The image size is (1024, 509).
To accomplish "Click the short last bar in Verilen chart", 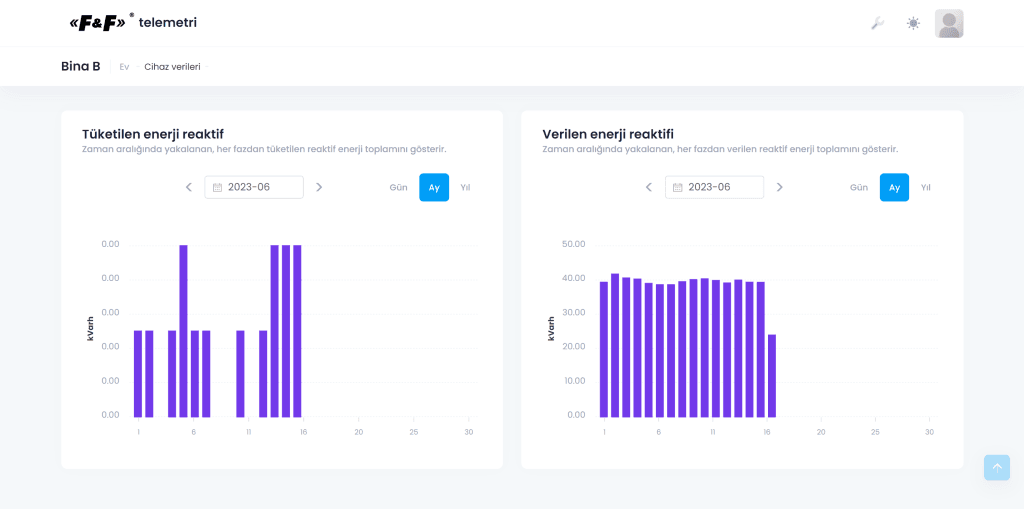I will pos(772,376).
